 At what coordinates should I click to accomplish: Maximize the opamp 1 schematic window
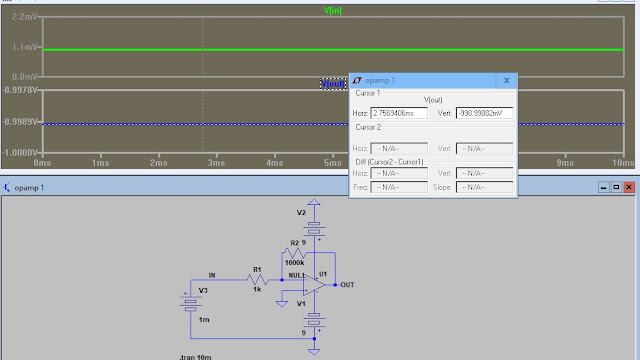coord(616,187)
